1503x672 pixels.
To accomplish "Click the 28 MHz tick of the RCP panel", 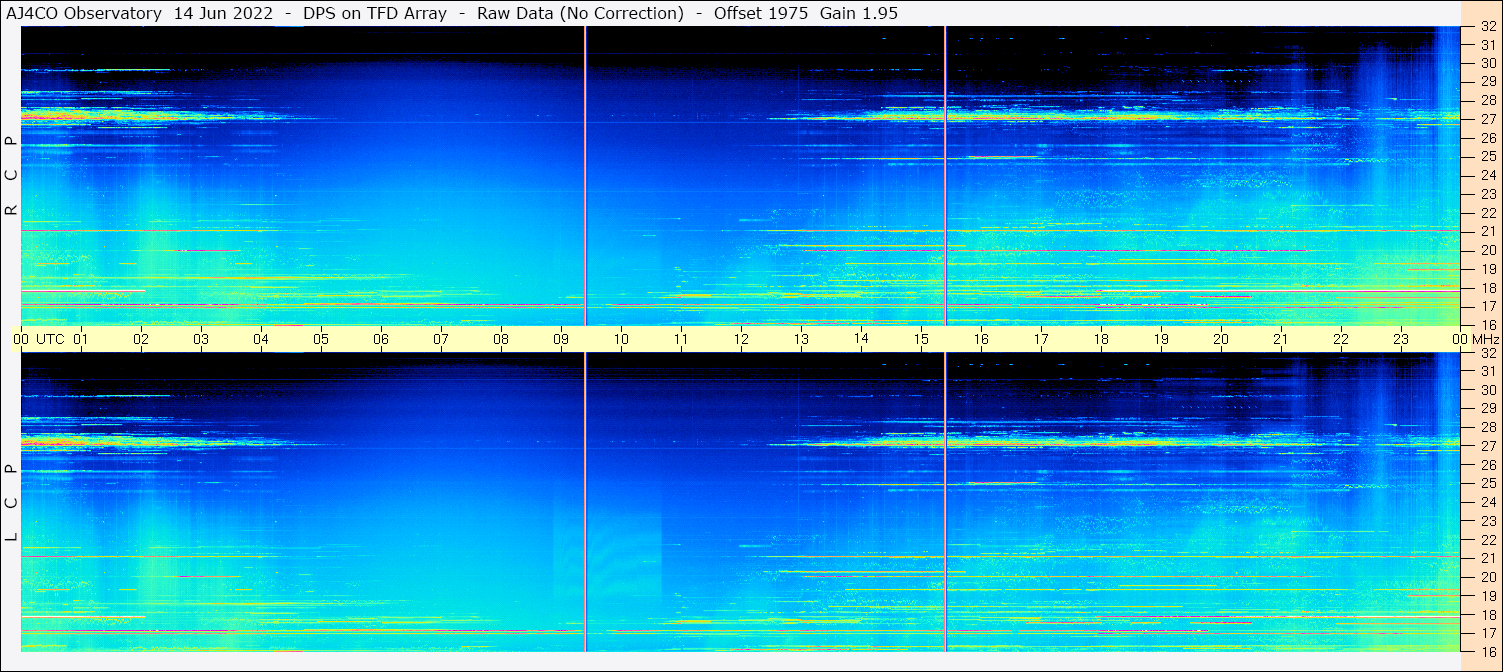I will 1487,101.
